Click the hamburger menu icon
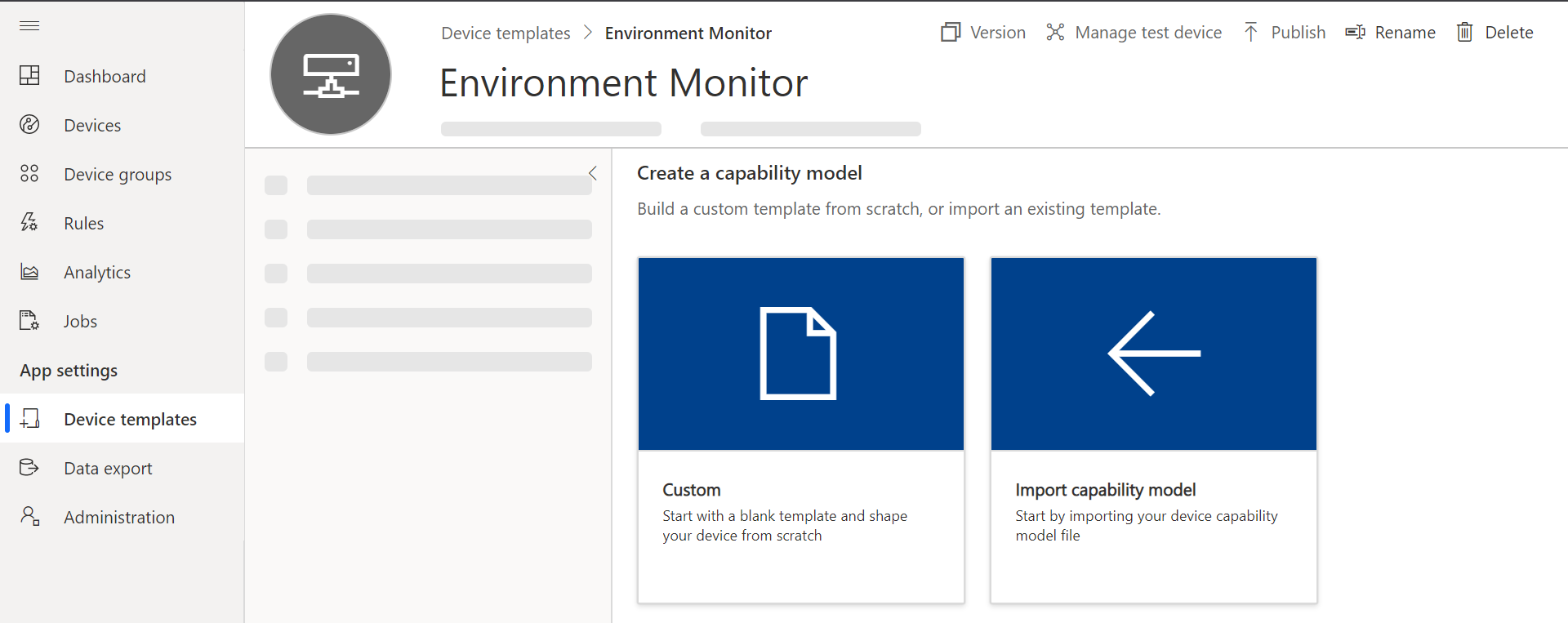The image size is (1568, 623). pos(29,26)
